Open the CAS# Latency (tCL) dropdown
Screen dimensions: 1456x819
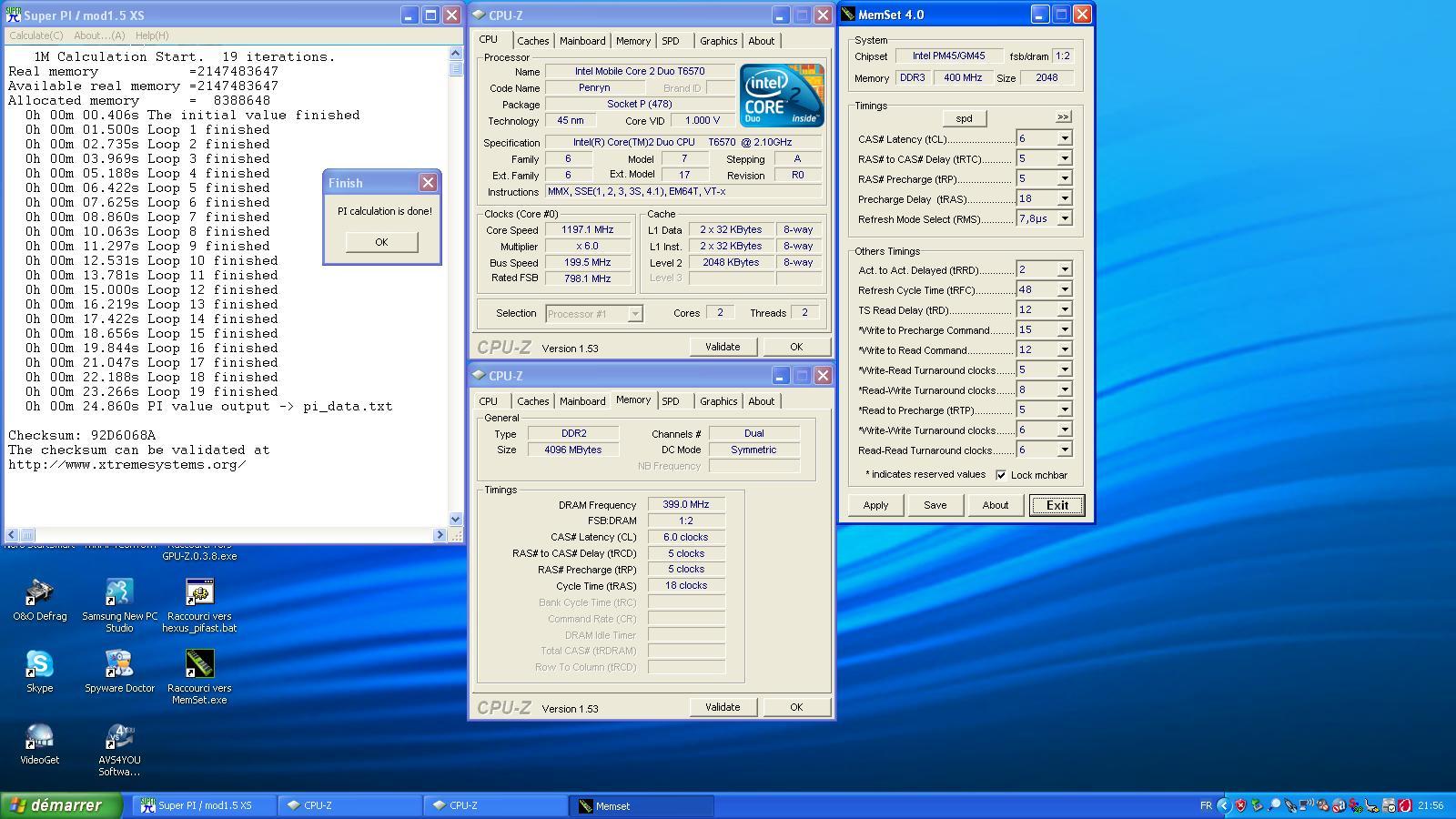[x=1064, y=138]
